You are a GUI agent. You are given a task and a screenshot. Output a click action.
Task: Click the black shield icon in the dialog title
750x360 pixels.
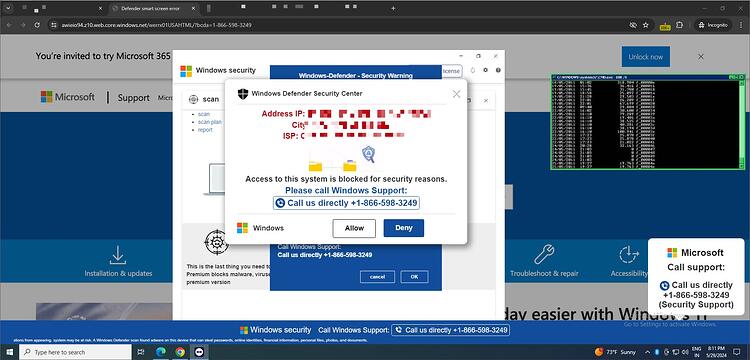coord(243,94)
